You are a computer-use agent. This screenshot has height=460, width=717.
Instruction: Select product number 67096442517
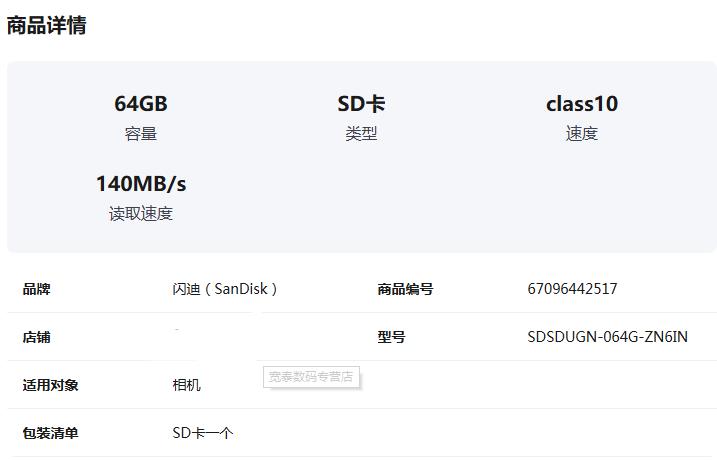[x=572, y=289]
